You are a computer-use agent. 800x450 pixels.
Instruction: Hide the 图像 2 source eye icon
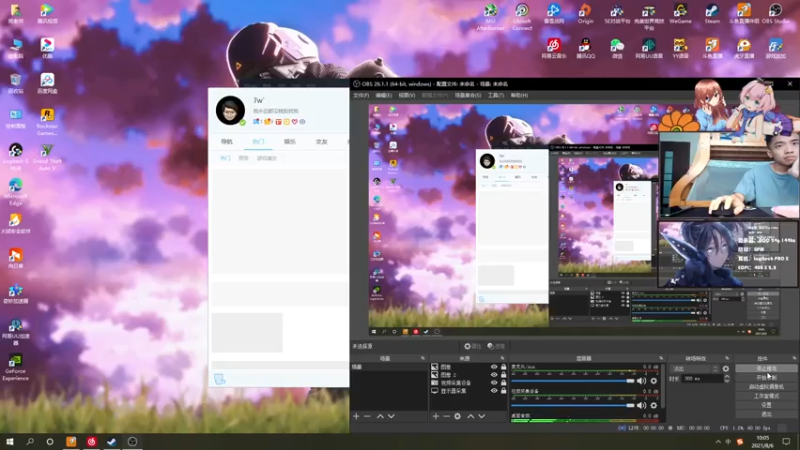click(x=494, y=374)
